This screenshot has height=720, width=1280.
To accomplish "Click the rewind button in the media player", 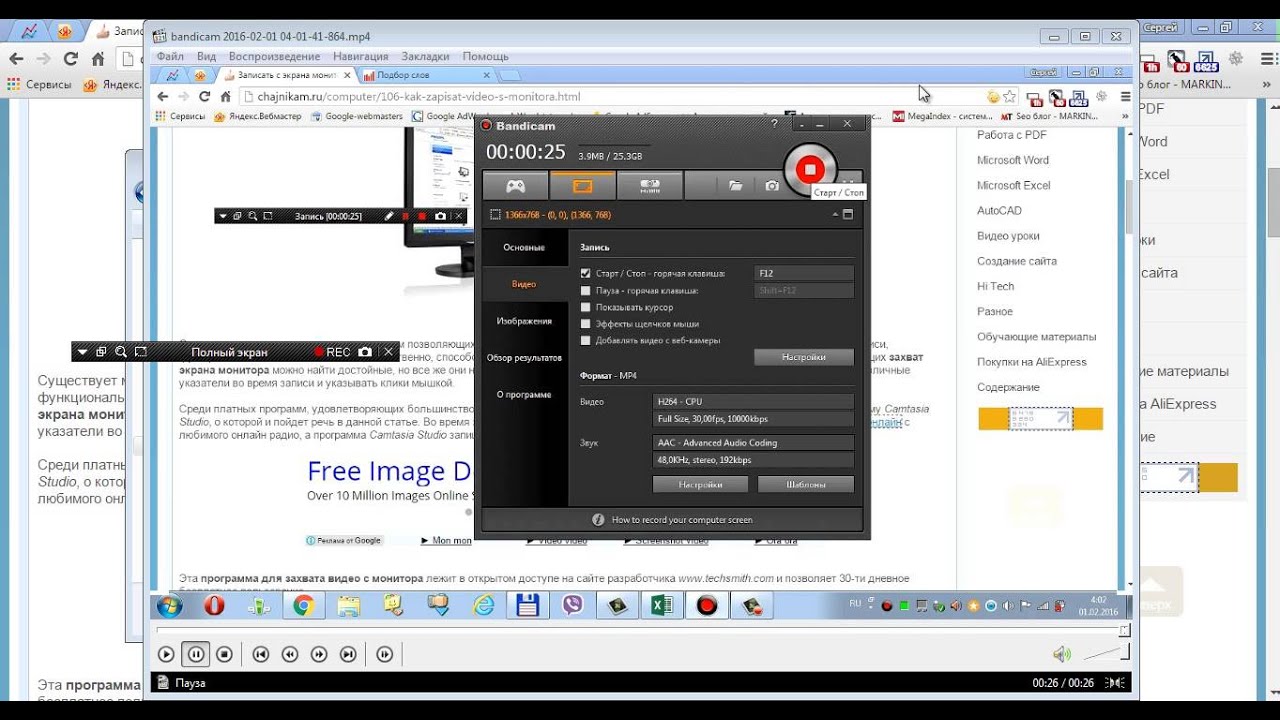I will click(x=290, y=654).
